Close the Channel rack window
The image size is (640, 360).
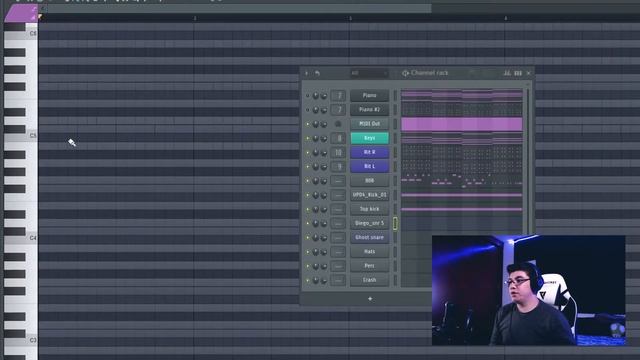(529, 73)
